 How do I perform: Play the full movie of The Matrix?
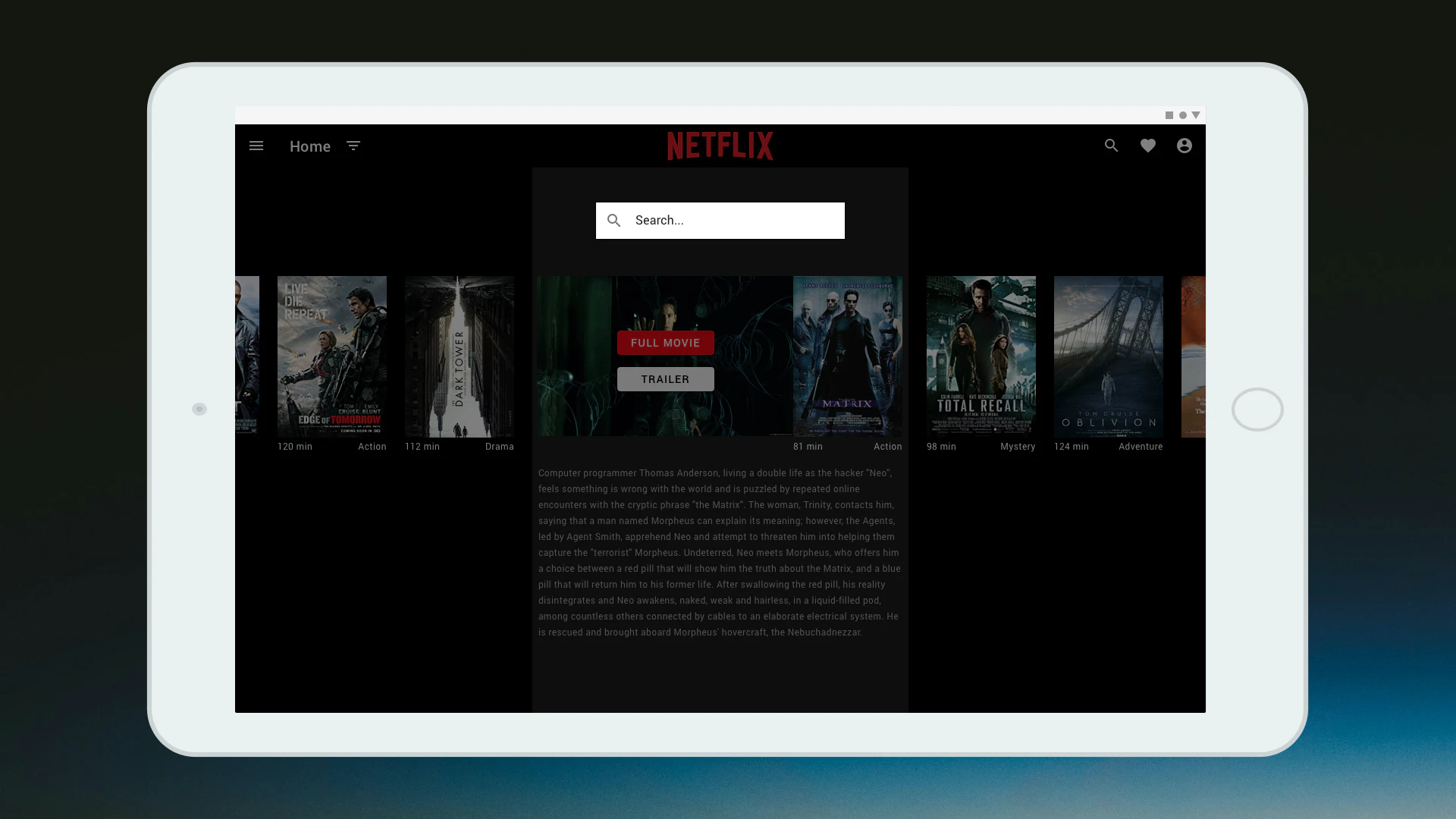tap(665, 343)
